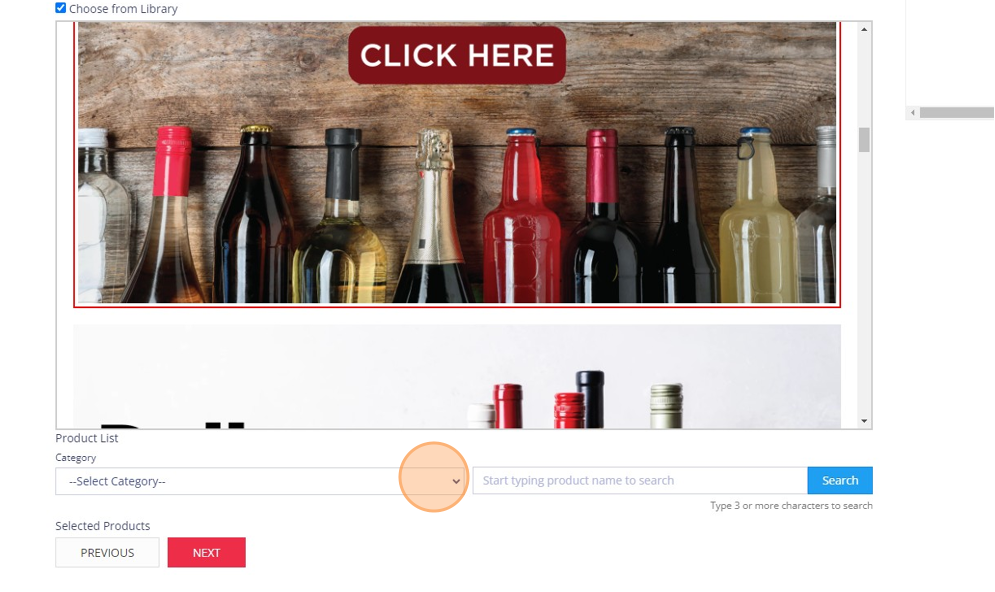Select the white-background bottles banner image
995x592 pixels.
point(457,376)
